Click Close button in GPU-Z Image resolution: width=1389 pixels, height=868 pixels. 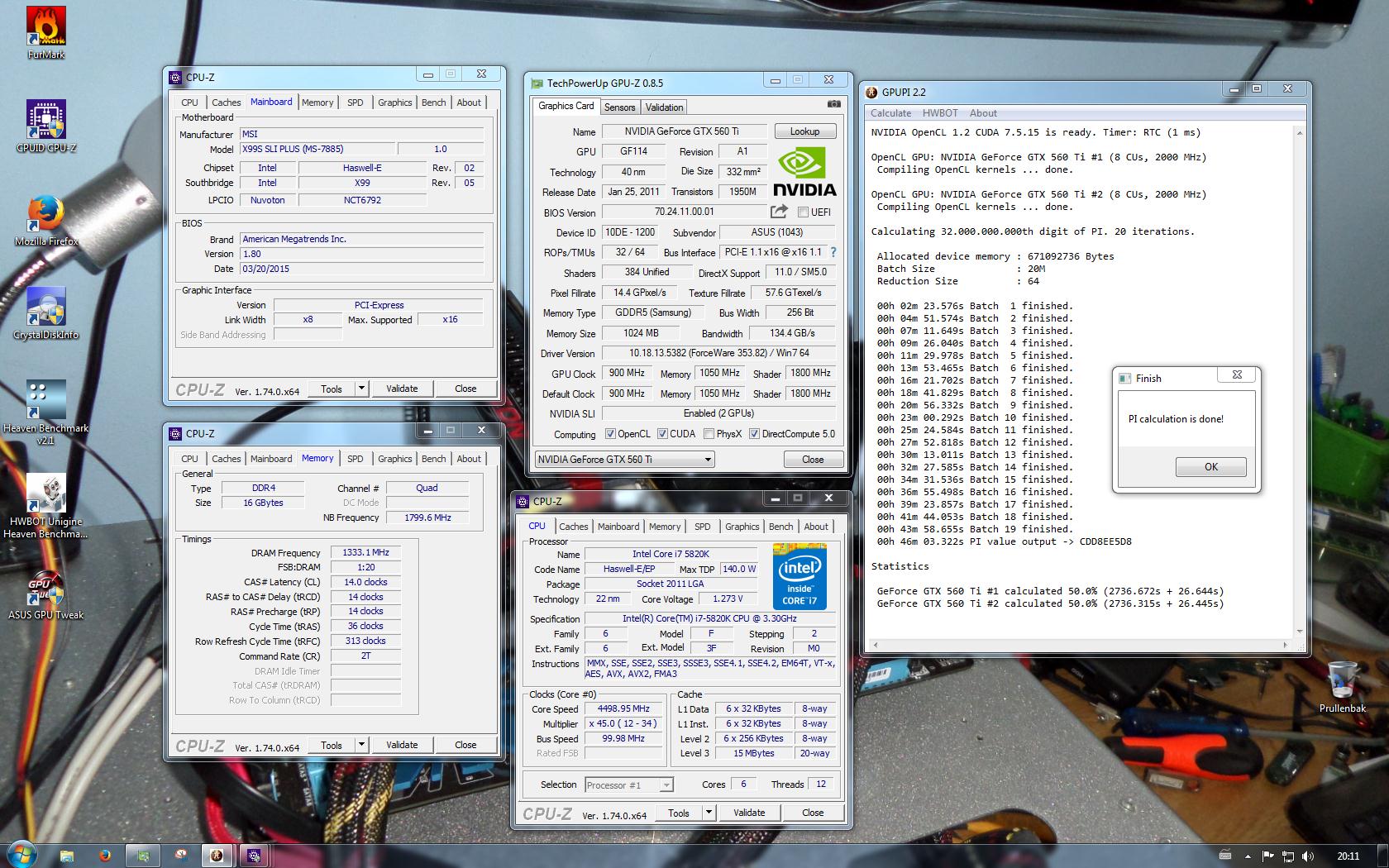click(x=813, y=460)
